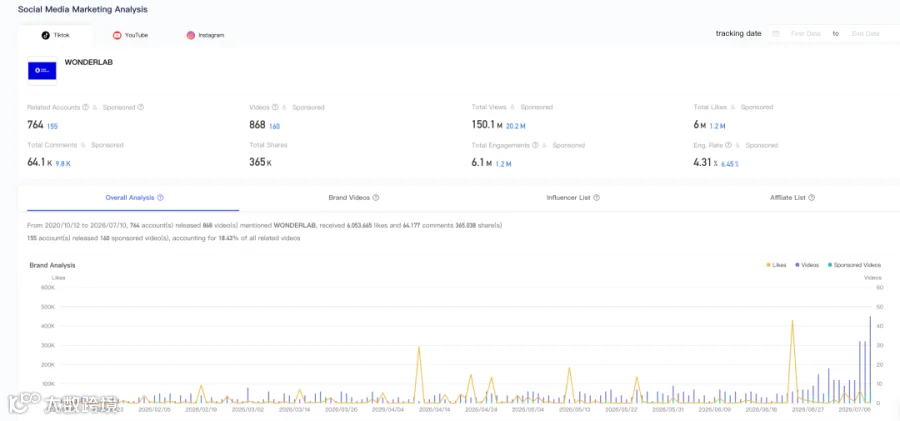
Task: Toggle the Sponsored Videos series in legend
Action: click(854, 265)
